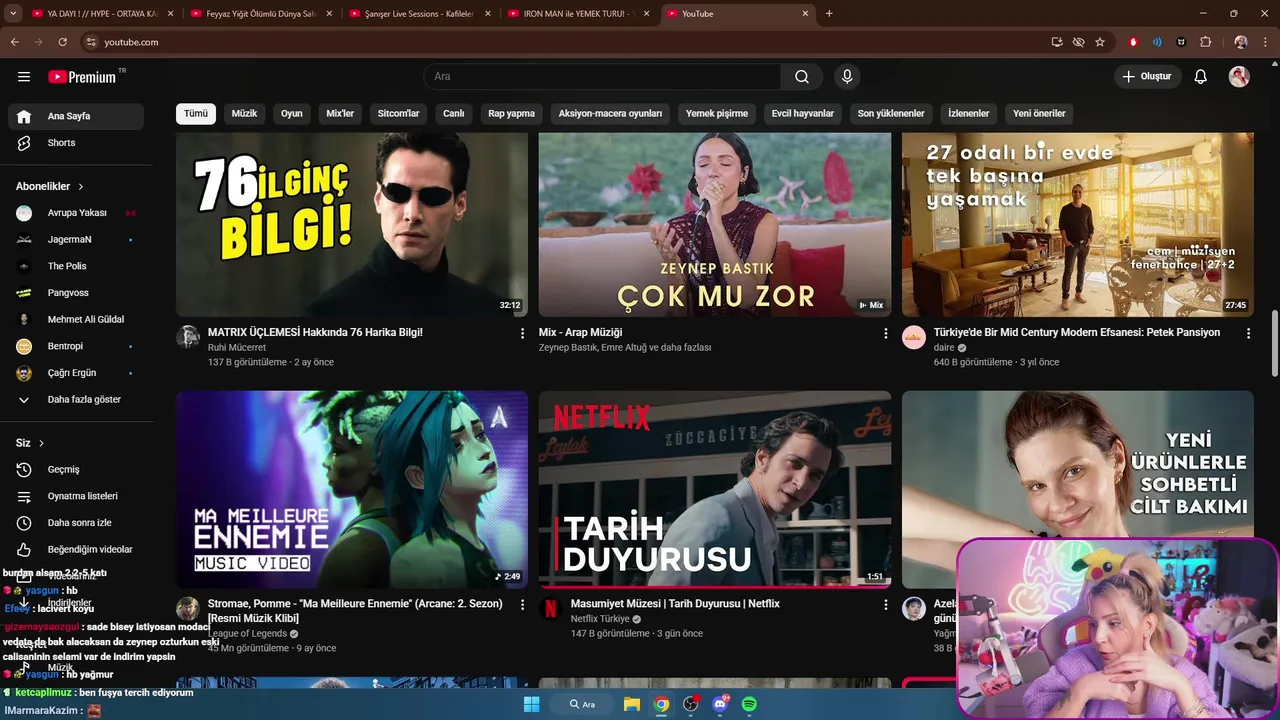Viewport: 1280px width, 720px height.
Task: Open Netflix Türkiye channel link
Action: point(600,619)
